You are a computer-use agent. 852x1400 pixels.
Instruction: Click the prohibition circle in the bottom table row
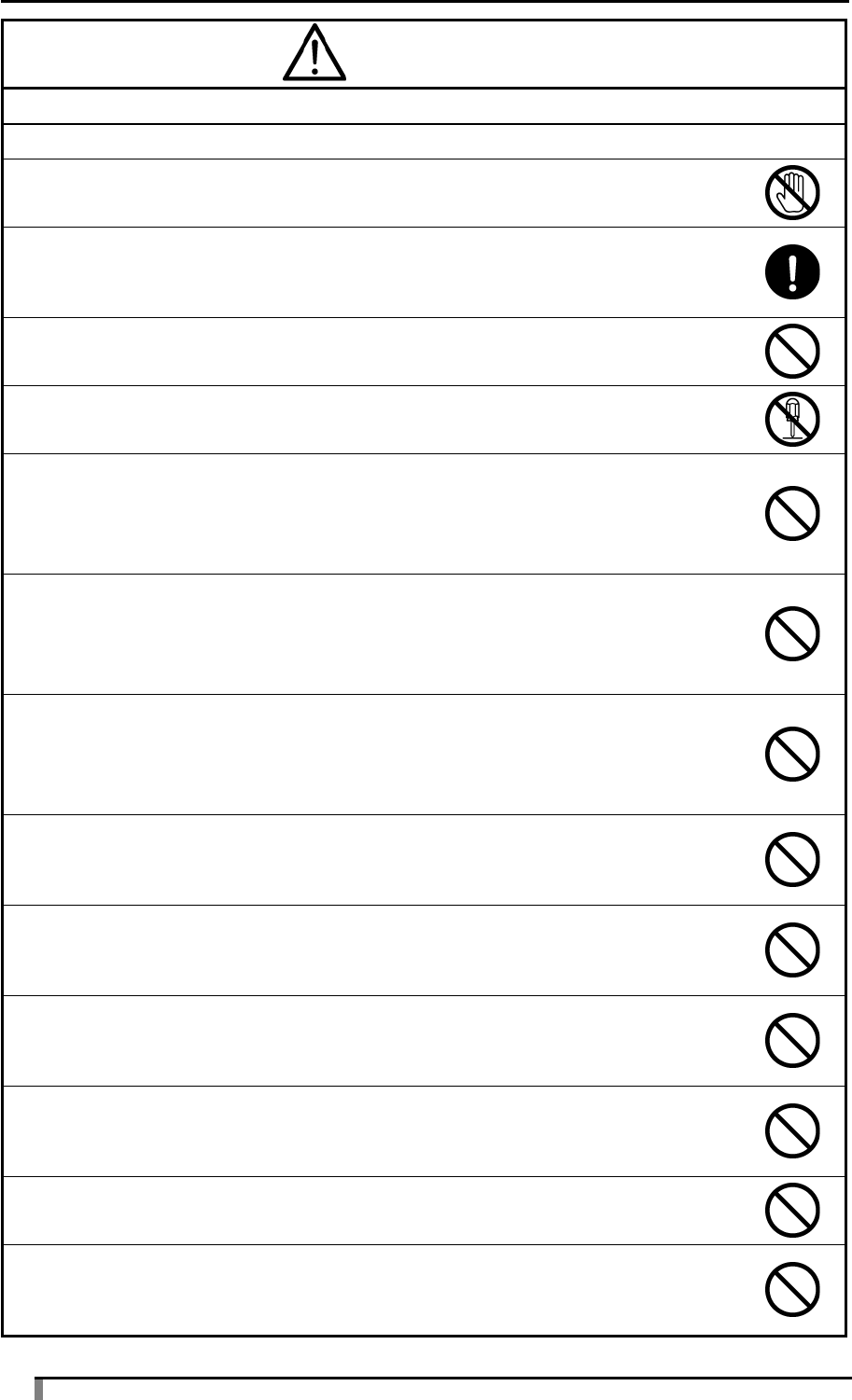(x=792, y=1290)
